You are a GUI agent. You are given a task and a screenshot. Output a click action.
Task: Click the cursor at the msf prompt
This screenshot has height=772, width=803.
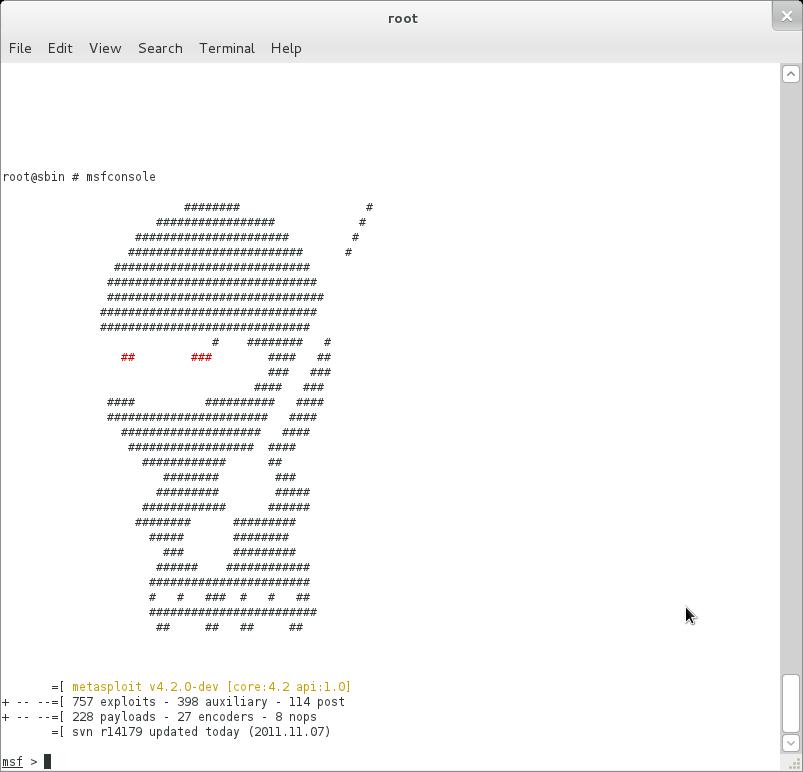47,762
